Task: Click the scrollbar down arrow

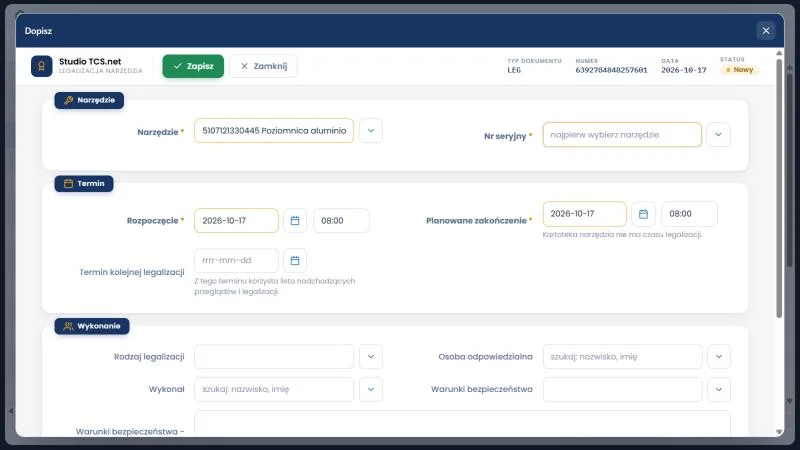Action: tap(779, 432)
